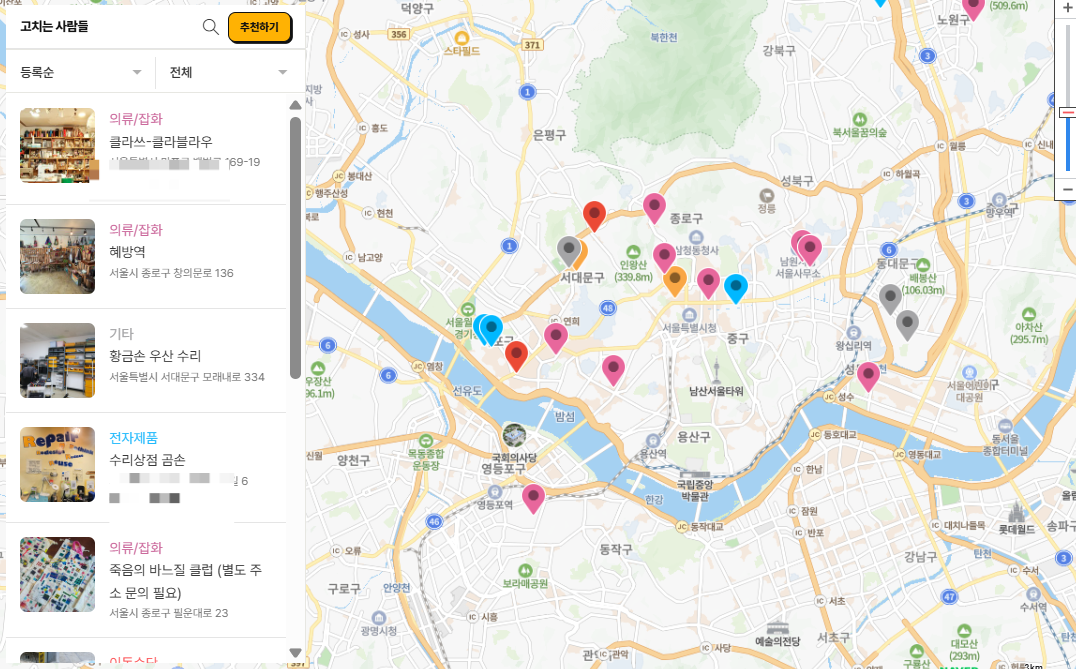Click the blue pin above 중구 label
This screenshot has height=669, width=1076.
pos(736,288)
